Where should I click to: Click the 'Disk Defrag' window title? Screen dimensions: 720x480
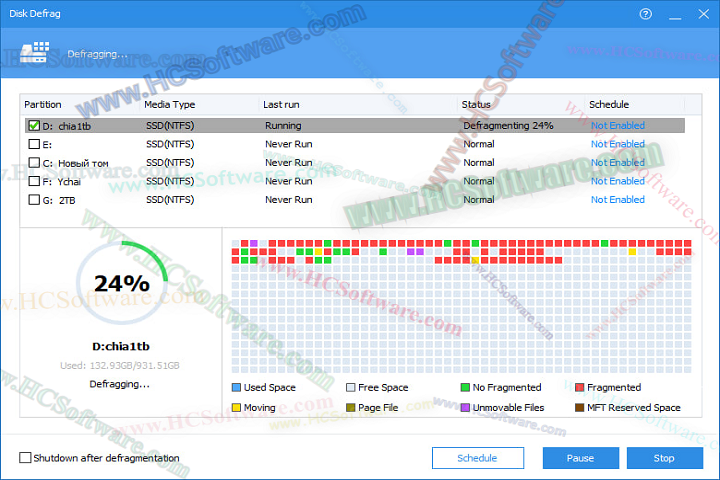click(35, 14)
